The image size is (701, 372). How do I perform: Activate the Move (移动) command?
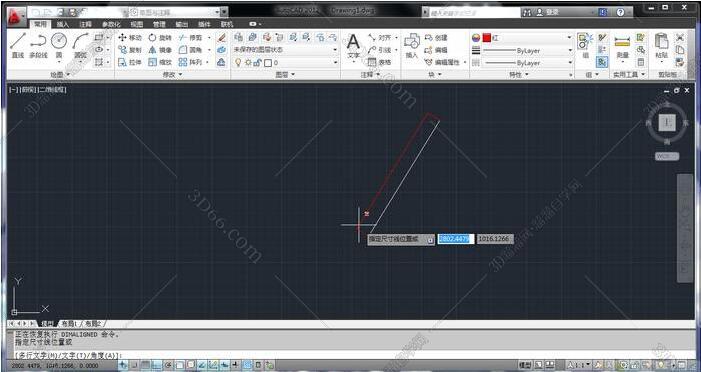click(130, 38)
